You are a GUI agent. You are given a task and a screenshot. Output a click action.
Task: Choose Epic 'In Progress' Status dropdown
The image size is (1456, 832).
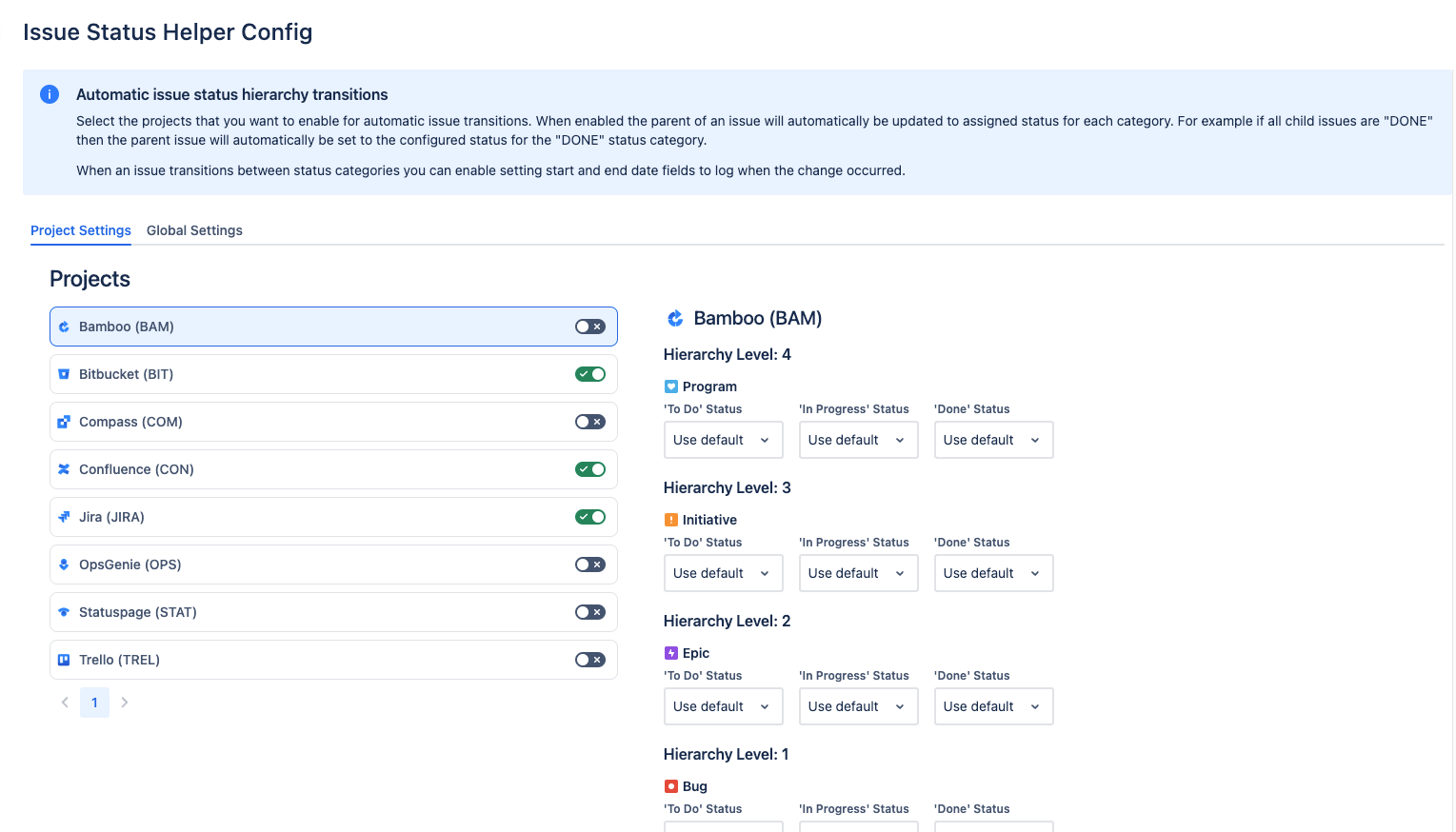(858, 706)
